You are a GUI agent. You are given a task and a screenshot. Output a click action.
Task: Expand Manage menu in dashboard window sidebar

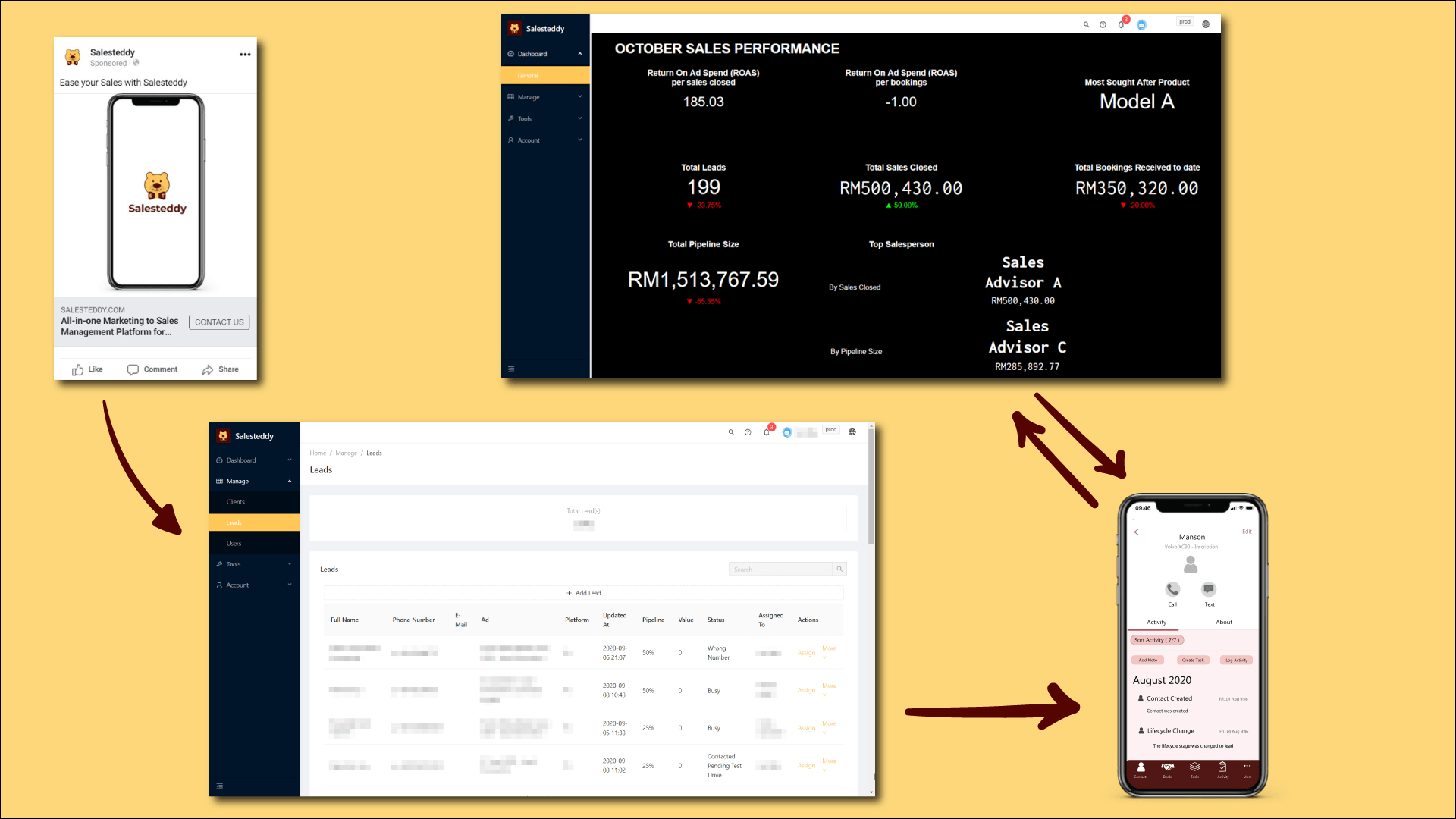tap(545, 97)
